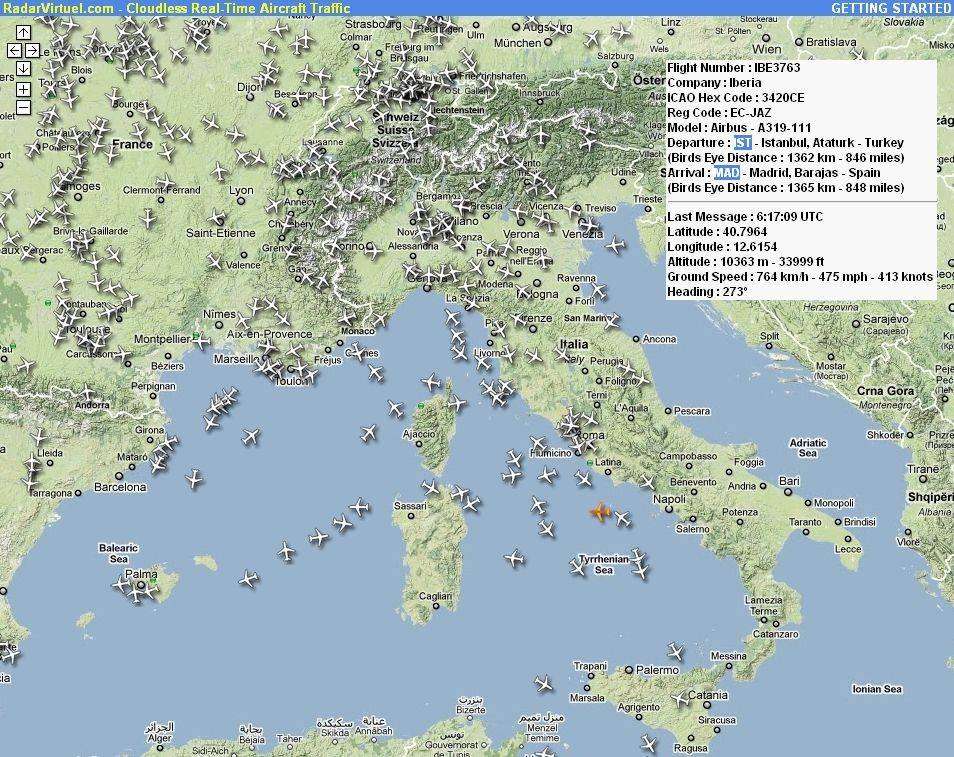Select the aircraft west of Trapani label
This screenshot has height=757, width=954.
coord(543,684)
